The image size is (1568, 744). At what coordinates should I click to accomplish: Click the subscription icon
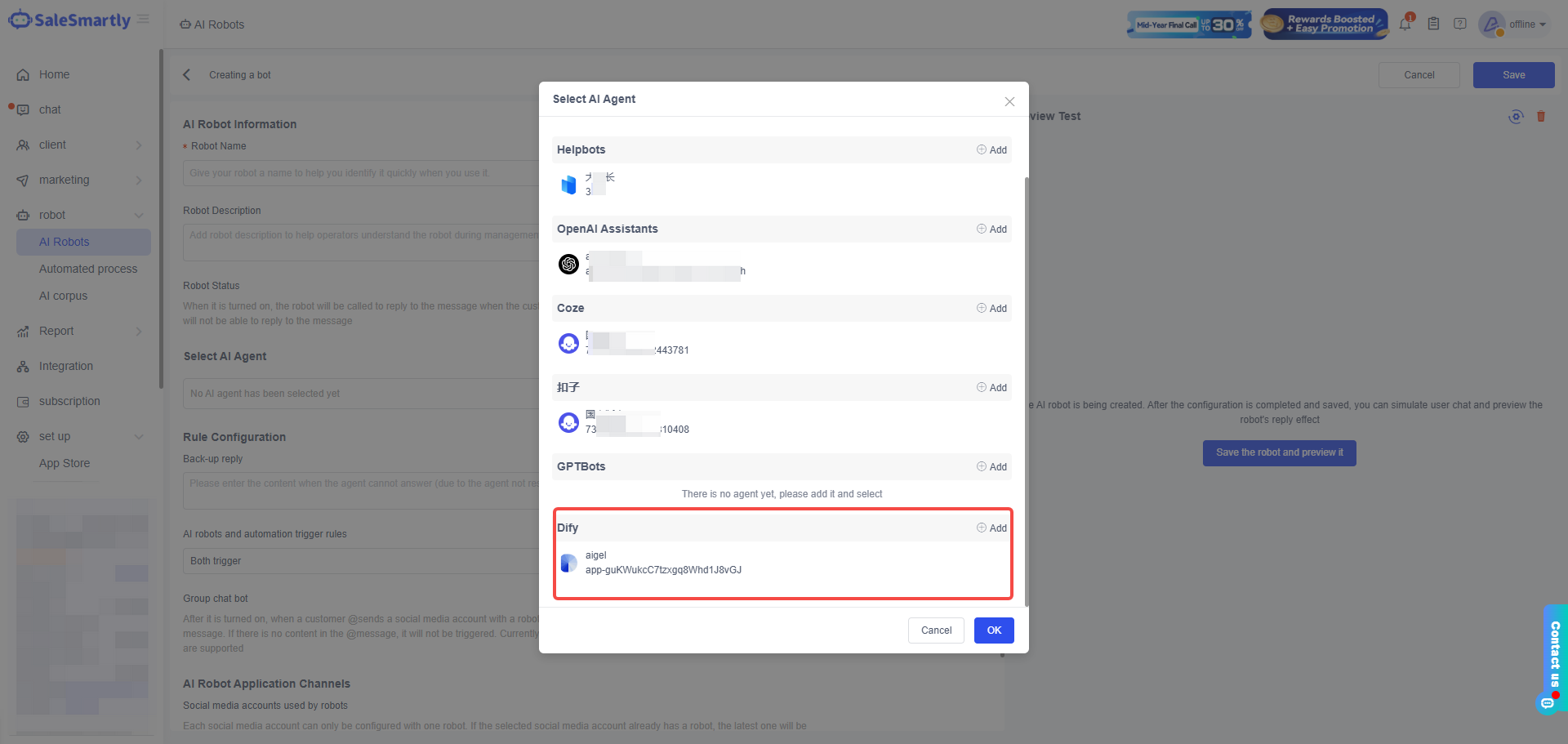pos(23,402)
